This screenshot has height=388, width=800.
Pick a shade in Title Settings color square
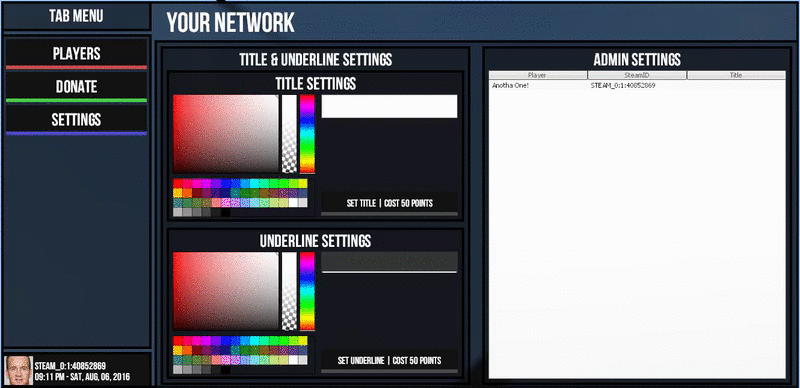click(226, 134)
